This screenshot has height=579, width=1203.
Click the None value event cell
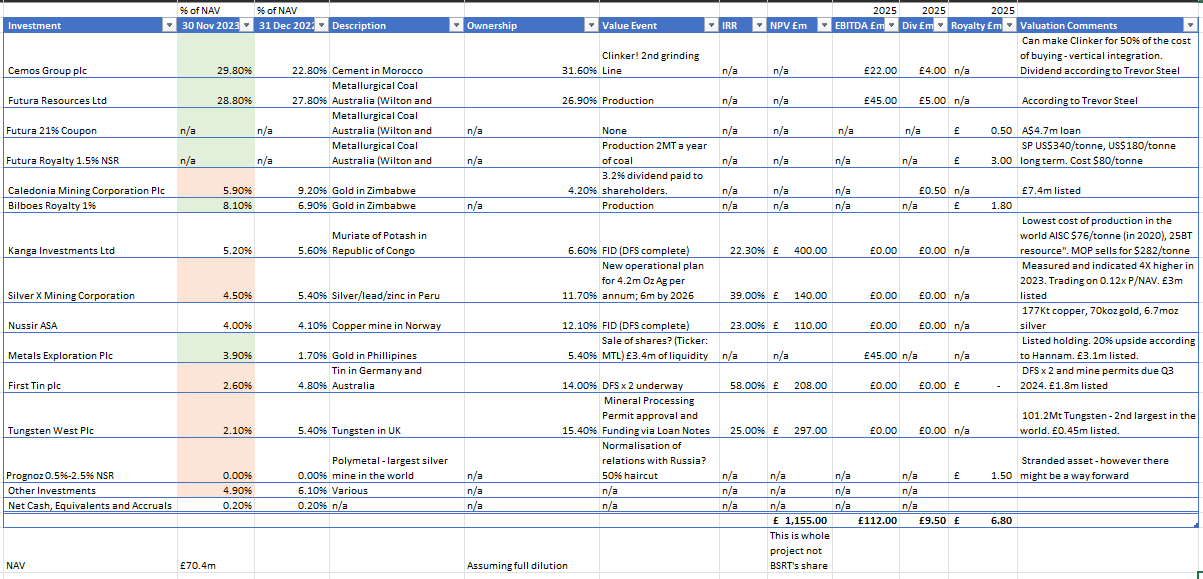point(659,123)
